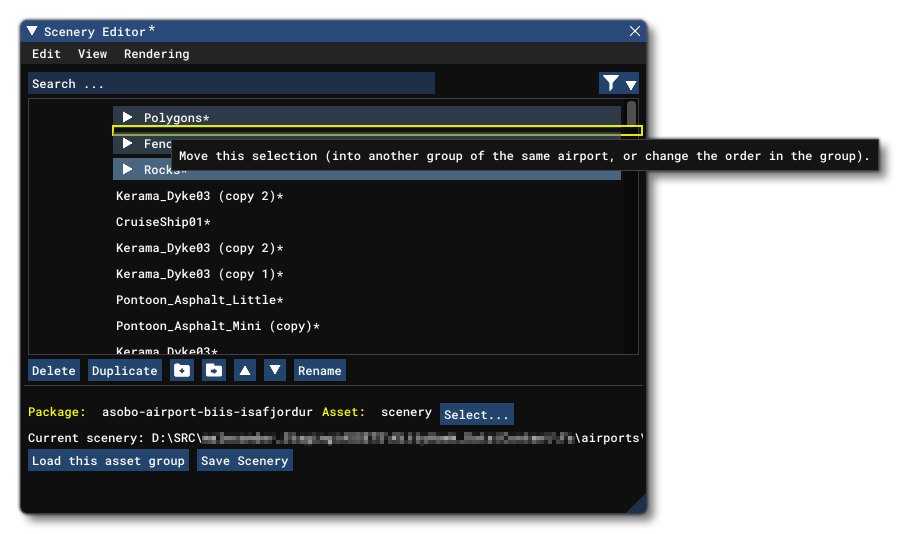
Task: Close the Scenery Editor window
Action: pos(635,32)
